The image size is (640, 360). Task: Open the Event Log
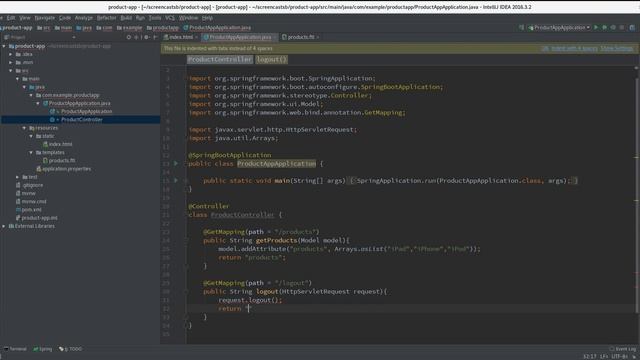[x=622, y=349]
